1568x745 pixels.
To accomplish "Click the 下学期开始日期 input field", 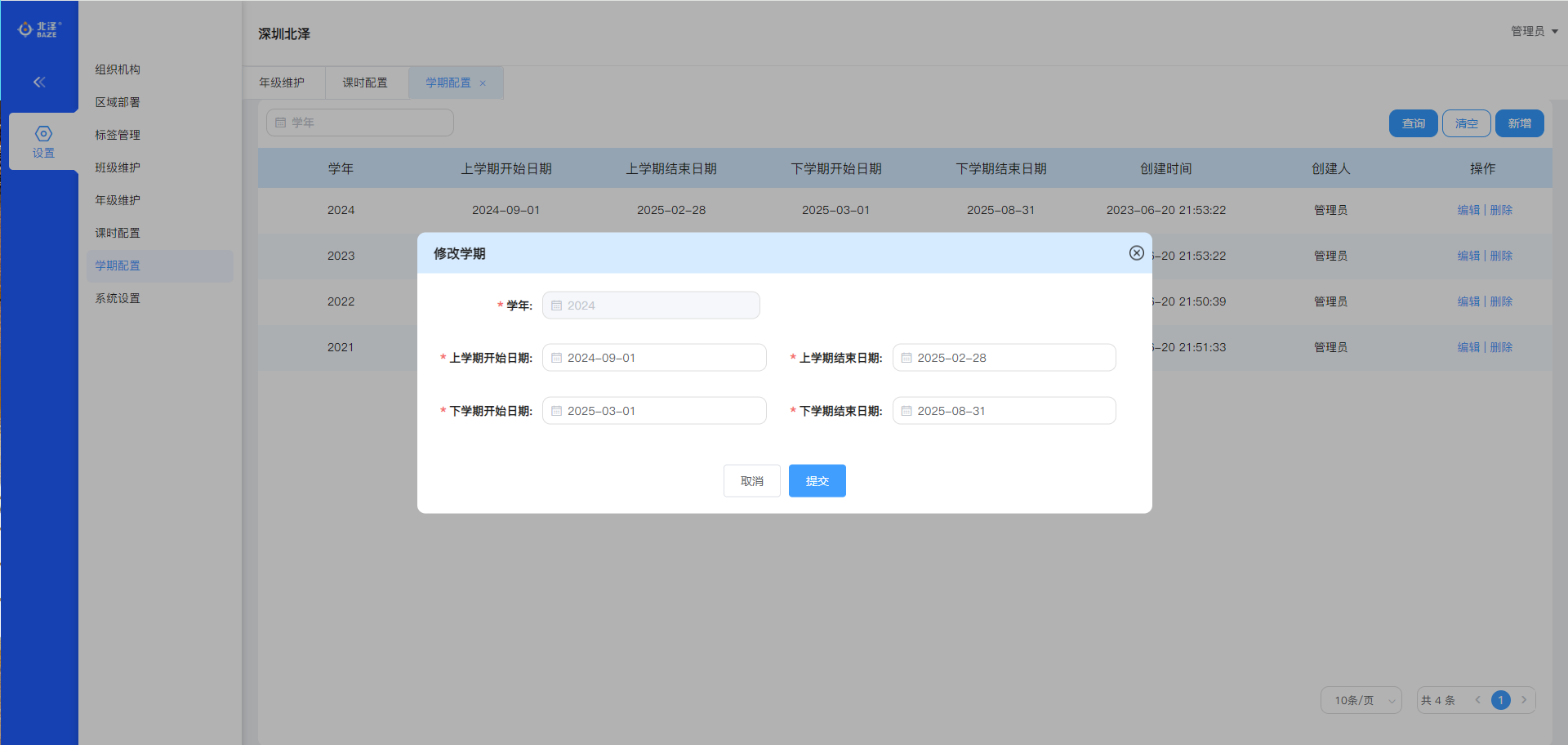I will point(654,411).
